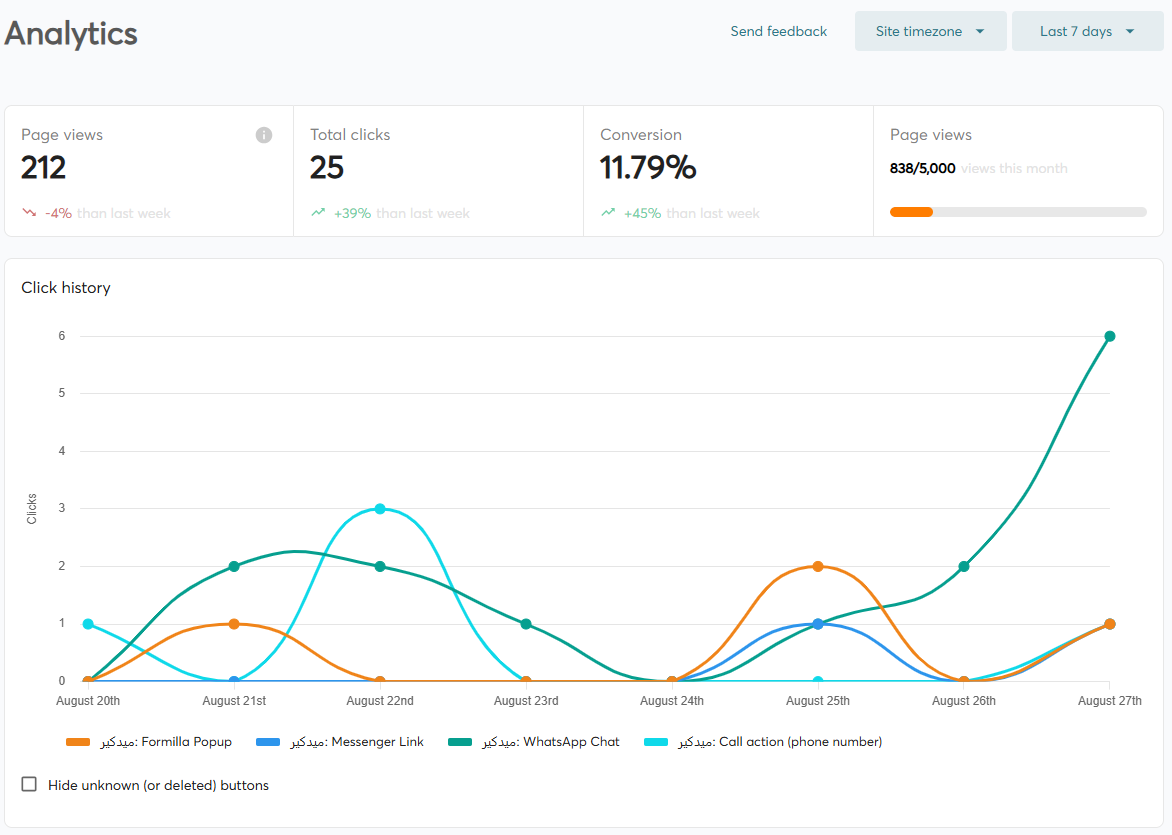1172x835 pixels.
Task: Click Formilla Popup data point on August 25th
Action: (818, 566)
